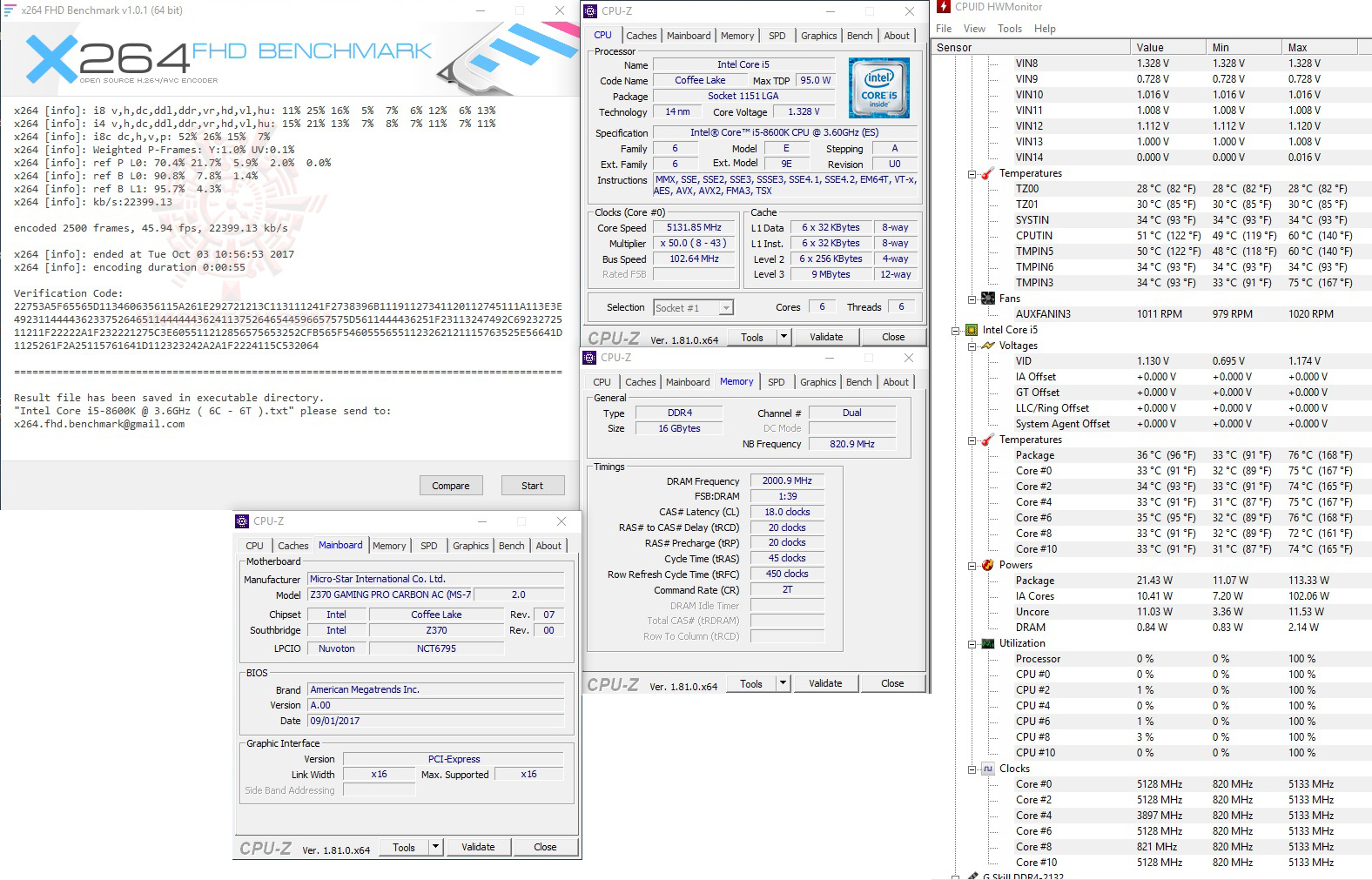Click Validate in the CPU-Z CPU window
Screen dimensions: 1372x880
click(826, 337)
